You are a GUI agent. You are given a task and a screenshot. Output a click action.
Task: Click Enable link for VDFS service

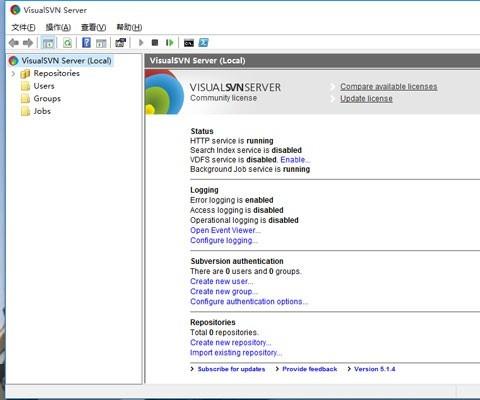(295, 160)
